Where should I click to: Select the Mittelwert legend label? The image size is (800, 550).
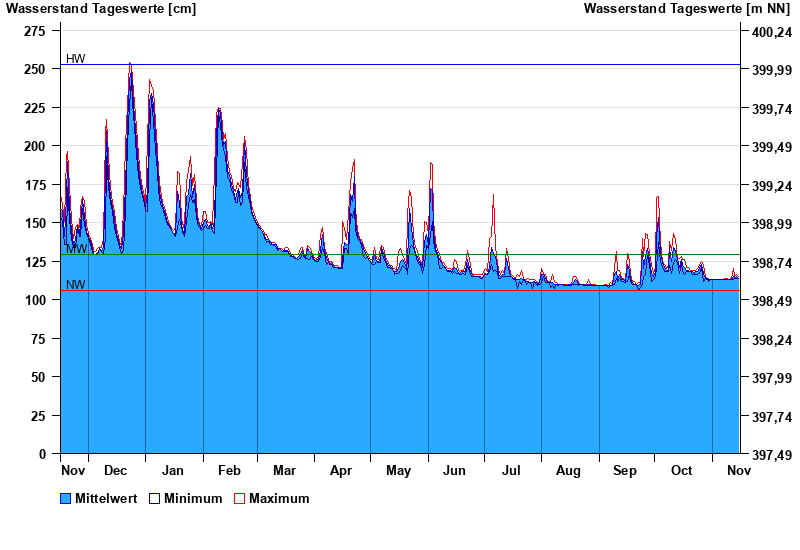pyautogui.click(x=106, y=498)
